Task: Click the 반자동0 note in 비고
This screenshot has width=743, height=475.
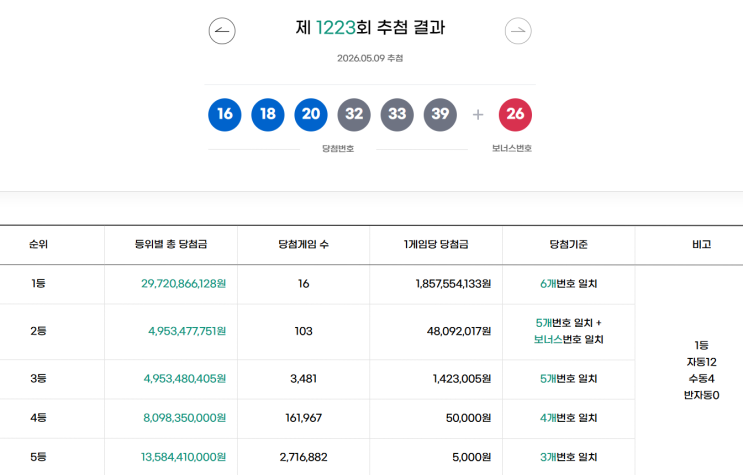Action: point(701,395)
